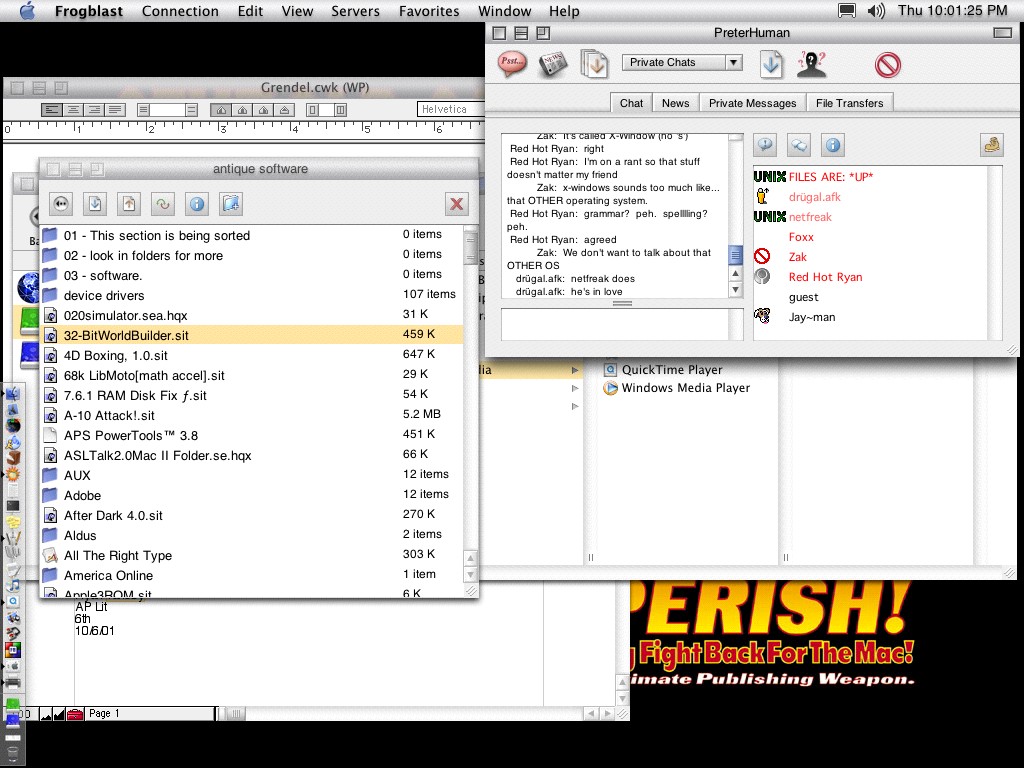Select right alignment in Grendel toolbar
This screenshot has height=768, width=1024.
[x=94, y=110]
